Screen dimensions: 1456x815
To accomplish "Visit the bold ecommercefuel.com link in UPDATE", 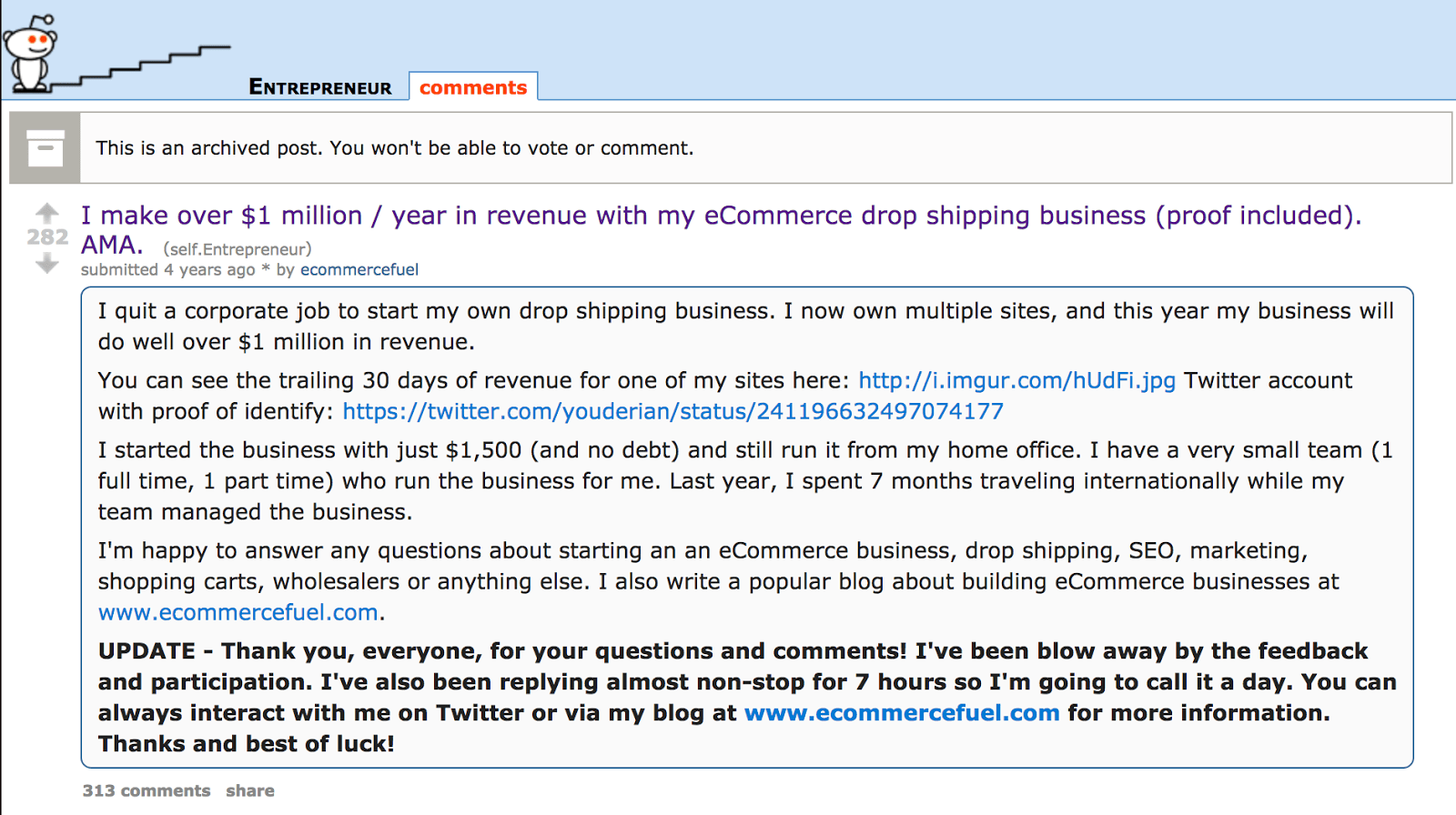I will tap(902, 712).
